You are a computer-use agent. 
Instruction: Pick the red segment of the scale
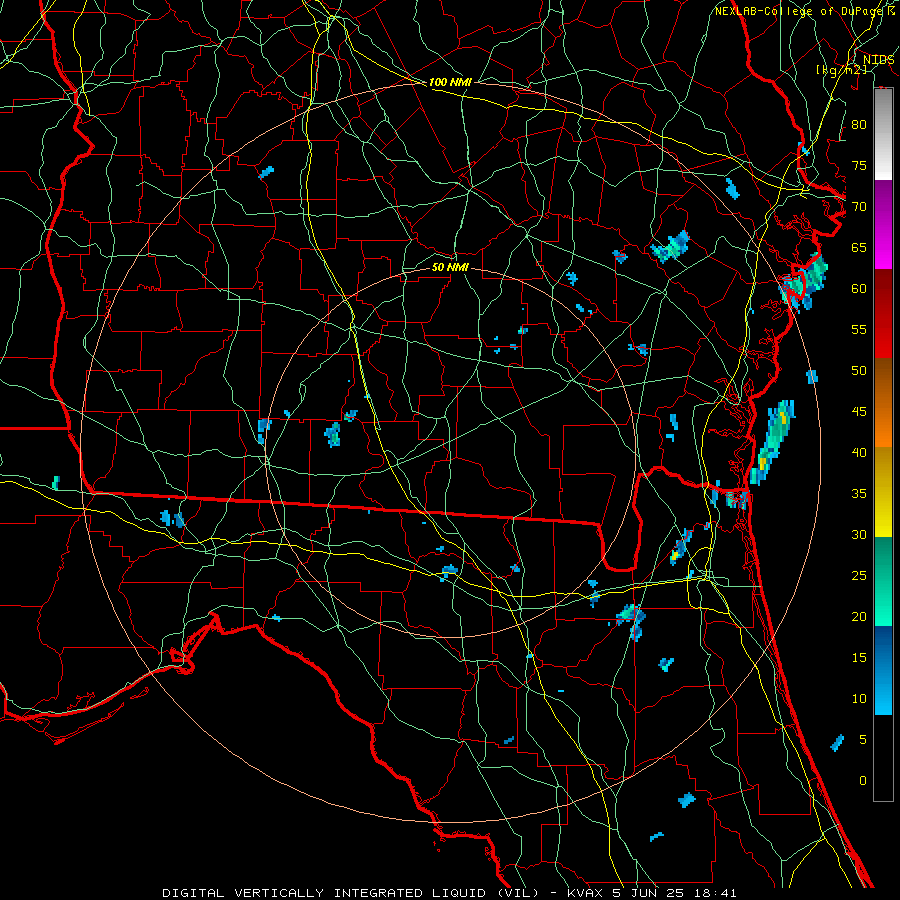(x=883, y=314)
